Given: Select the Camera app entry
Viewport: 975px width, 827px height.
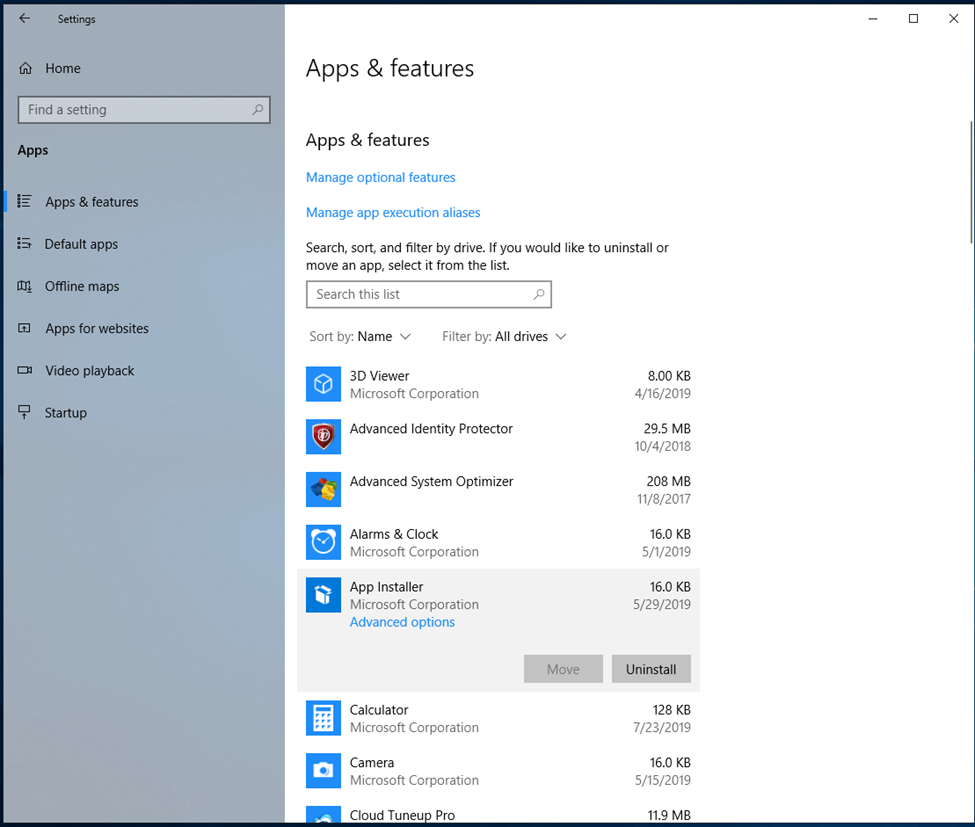Looking at the screenshot, I should tap(372, 763).
